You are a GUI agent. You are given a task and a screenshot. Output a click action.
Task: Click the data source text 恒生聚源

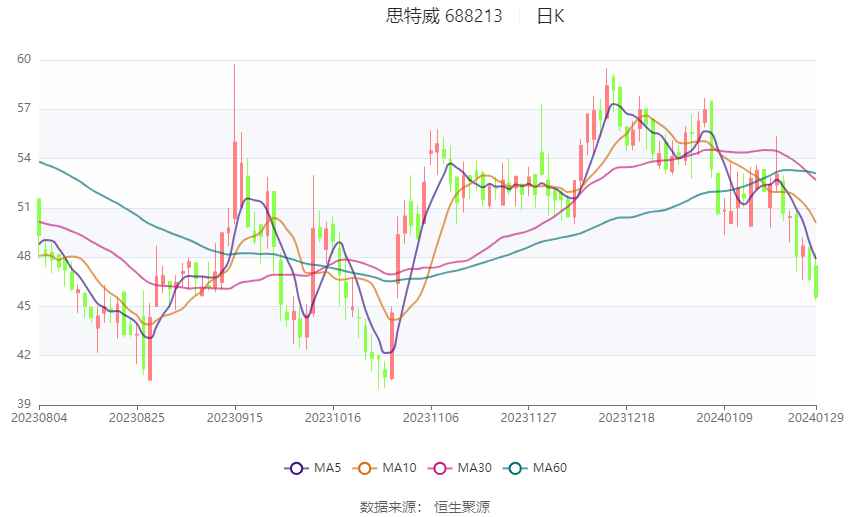462,507
